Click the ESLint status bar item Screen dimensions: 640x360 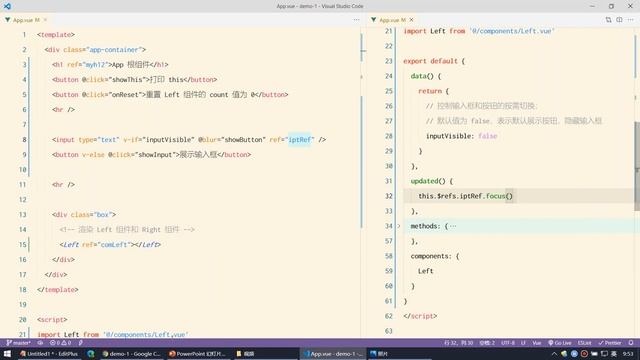584,343
